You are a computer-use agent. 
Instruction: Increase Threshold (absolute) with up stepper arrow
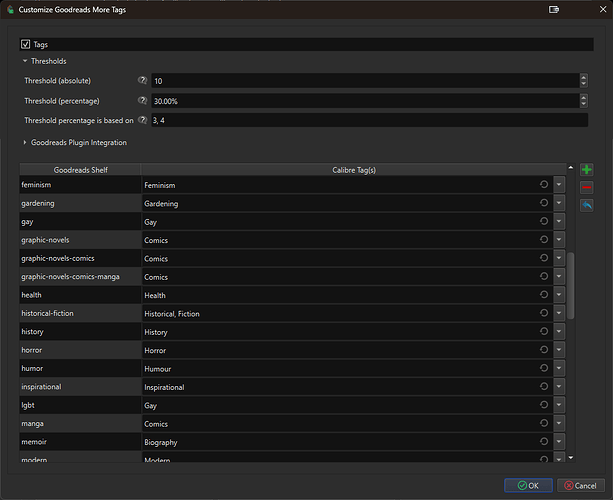(583, 77)
